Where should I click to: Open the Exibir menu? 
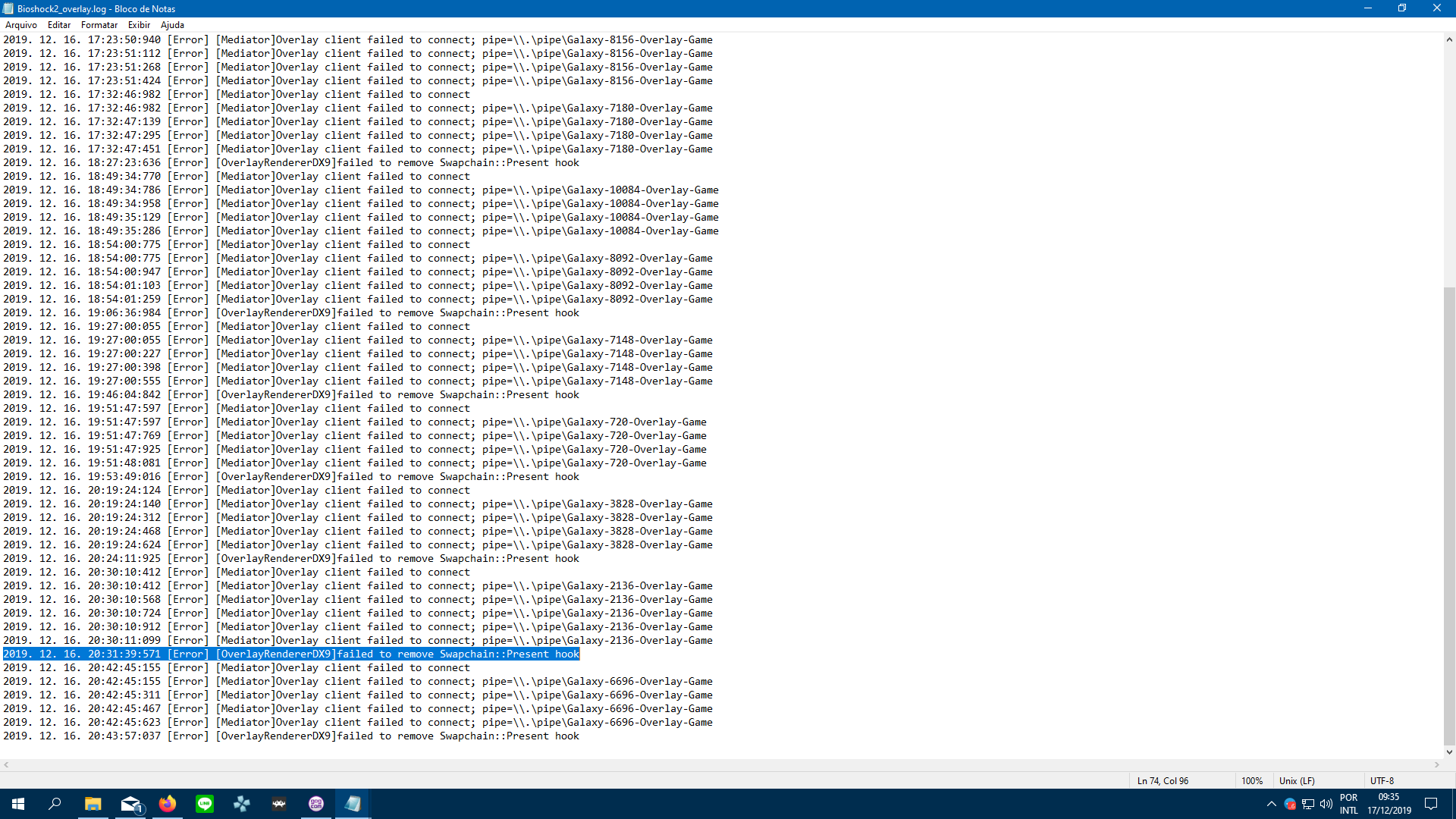tap(139, 25)
